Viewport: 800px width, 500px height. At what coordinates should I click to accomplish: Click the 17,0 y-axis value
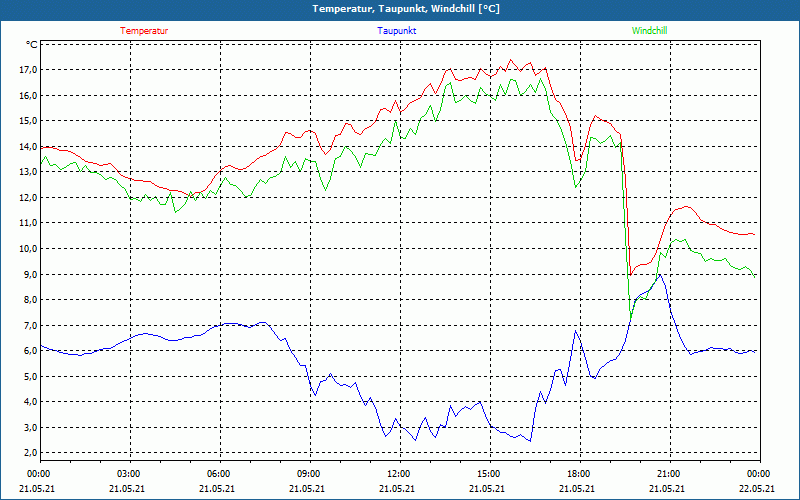pos(29,70)
